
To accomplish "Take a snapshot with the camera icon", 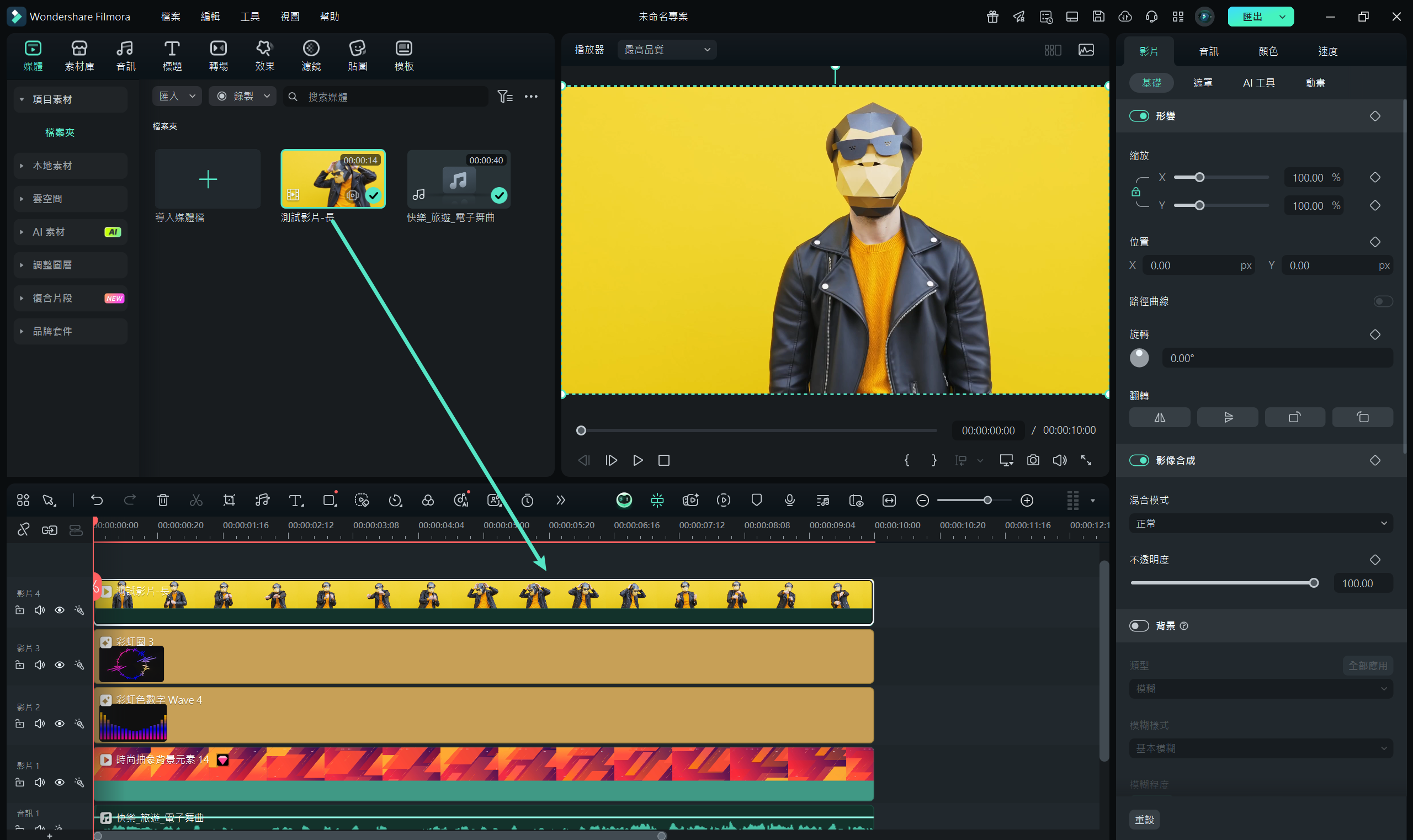I will (1033, 460).
